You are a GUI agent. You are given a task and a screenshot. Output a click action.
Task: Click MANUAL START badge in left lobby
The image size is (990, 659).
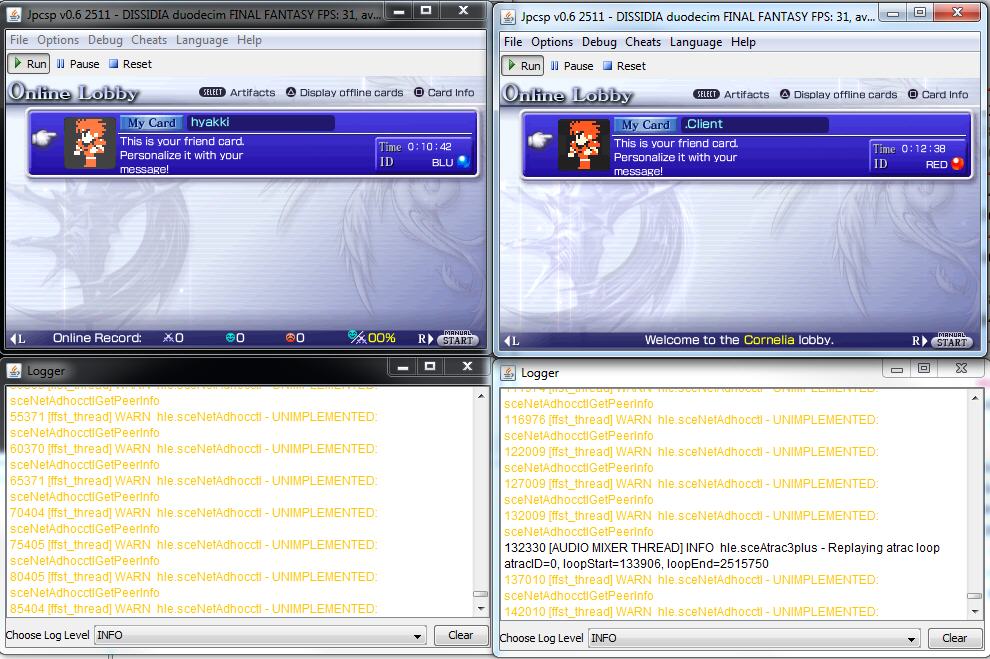click(458, 338)
